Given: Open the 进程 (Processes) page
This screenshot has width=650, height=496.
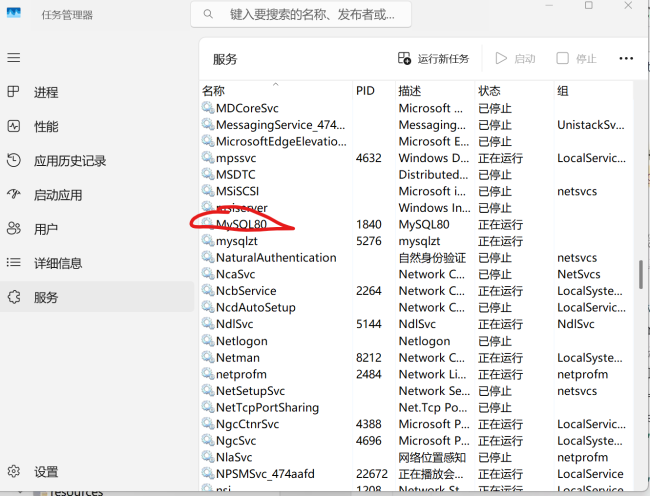Looking at the screenshot, I should pos(97,92).
